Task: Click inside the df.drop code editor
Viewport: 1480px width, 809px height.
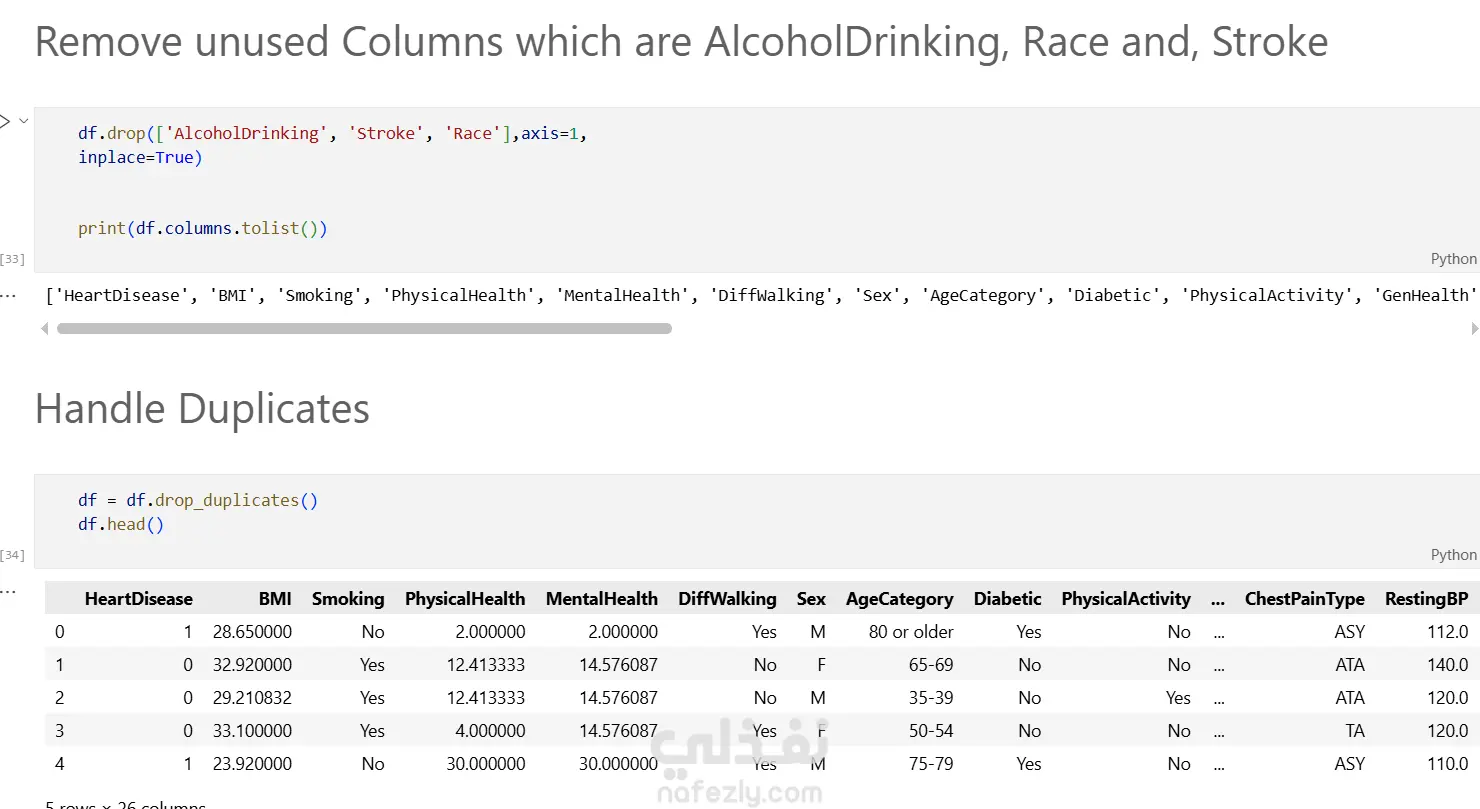Action: click(x=600, y=180)
